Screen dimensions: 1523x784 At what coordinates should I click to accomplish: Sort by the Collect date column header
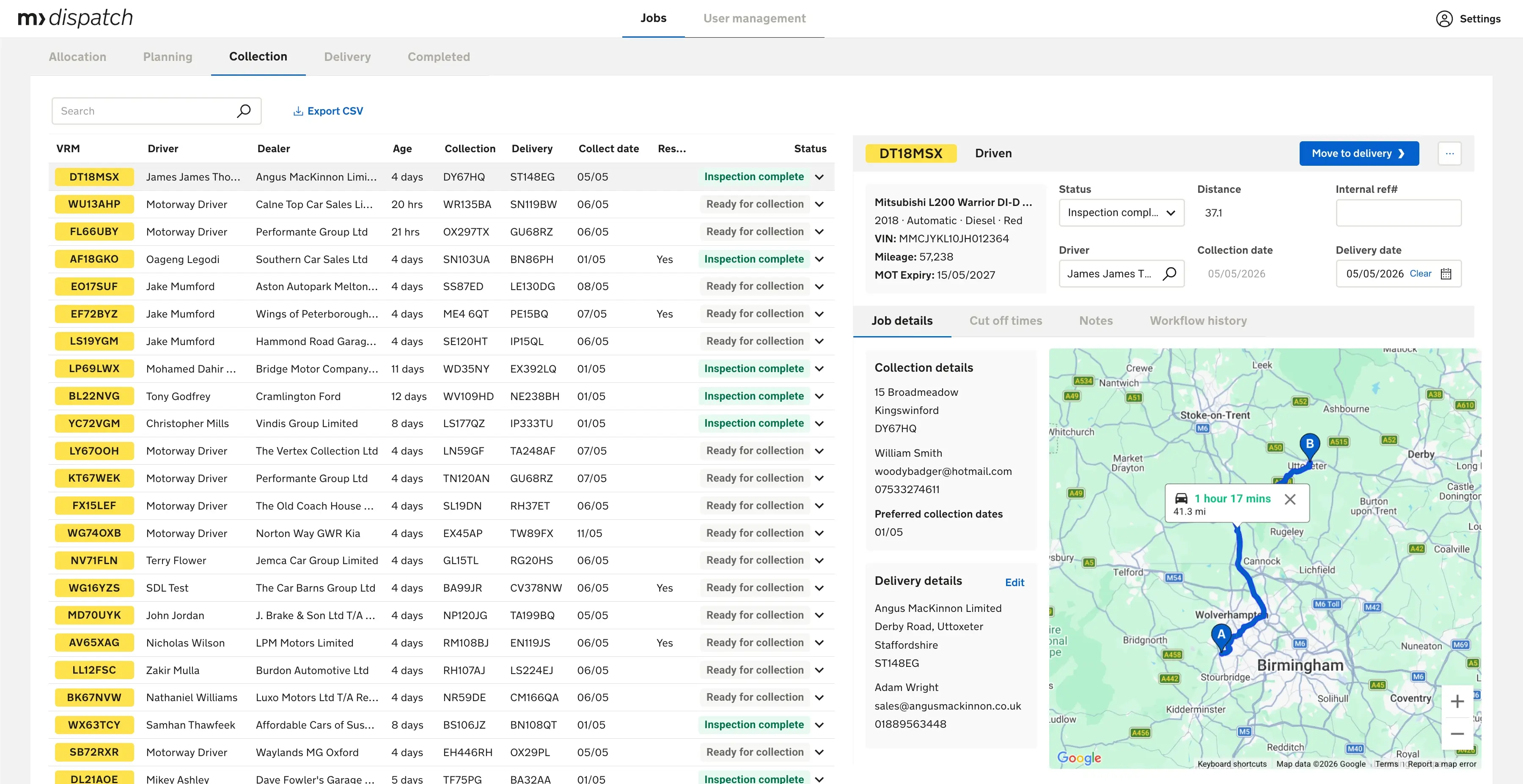(608, 149)
